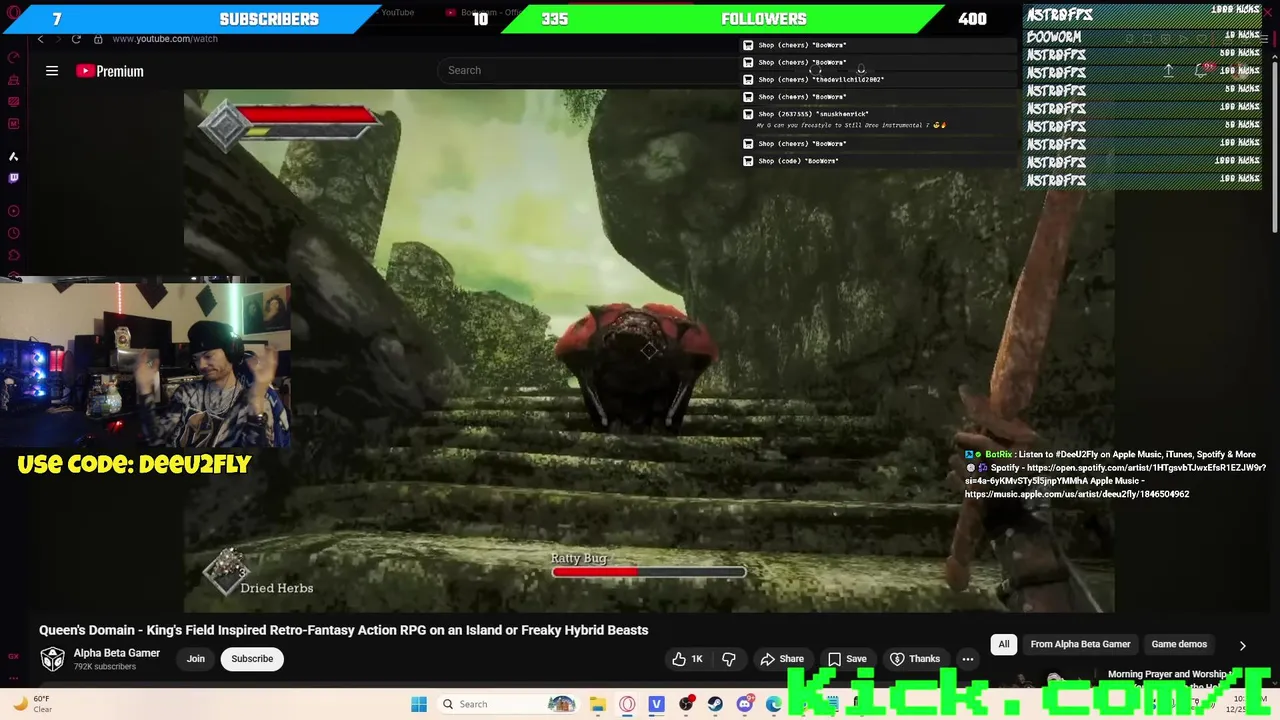Go back with the browser back arrow
This screenshot has width=1280, height=720.
[40, 39]
